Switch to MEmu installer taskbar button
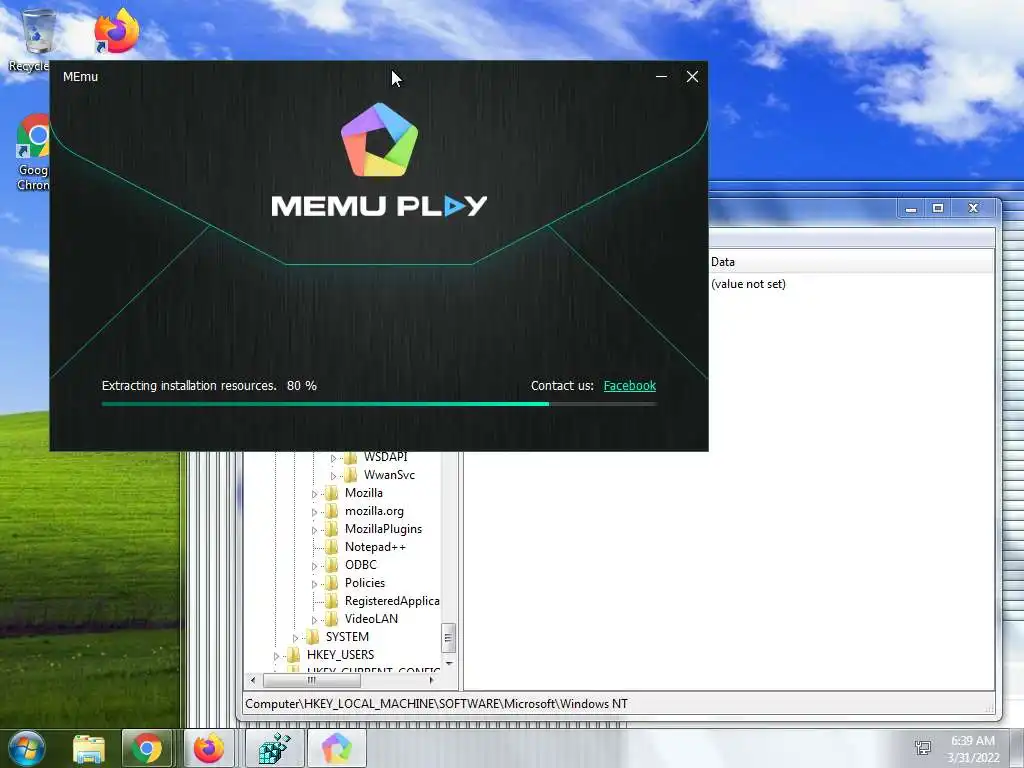This screenshot has width=1024, height=768. [x=336, y=749]
